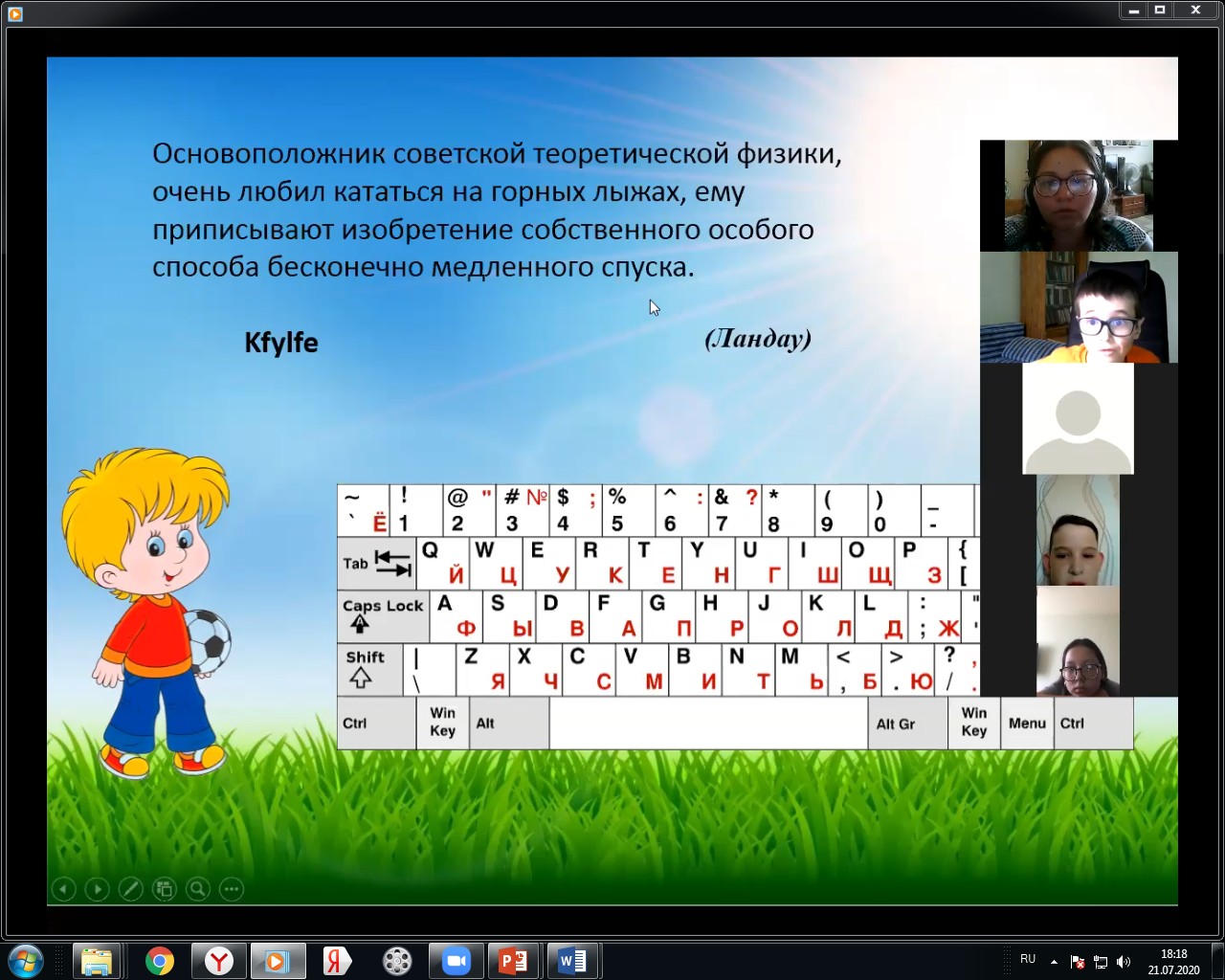Open the RU input language selector

tap(1028, 959)
